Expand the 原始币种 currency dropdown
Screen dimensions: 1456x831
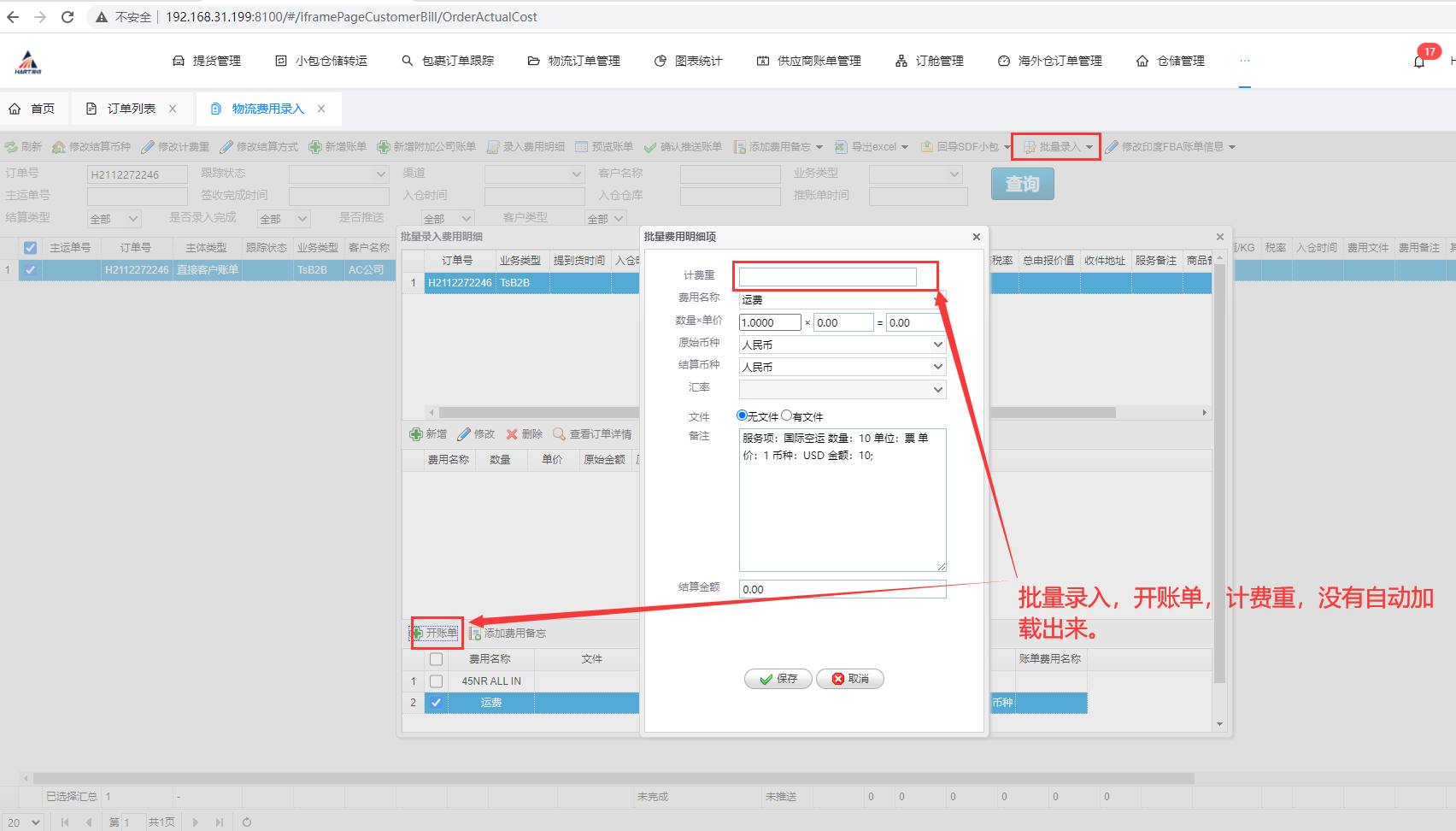pos(937,345)
